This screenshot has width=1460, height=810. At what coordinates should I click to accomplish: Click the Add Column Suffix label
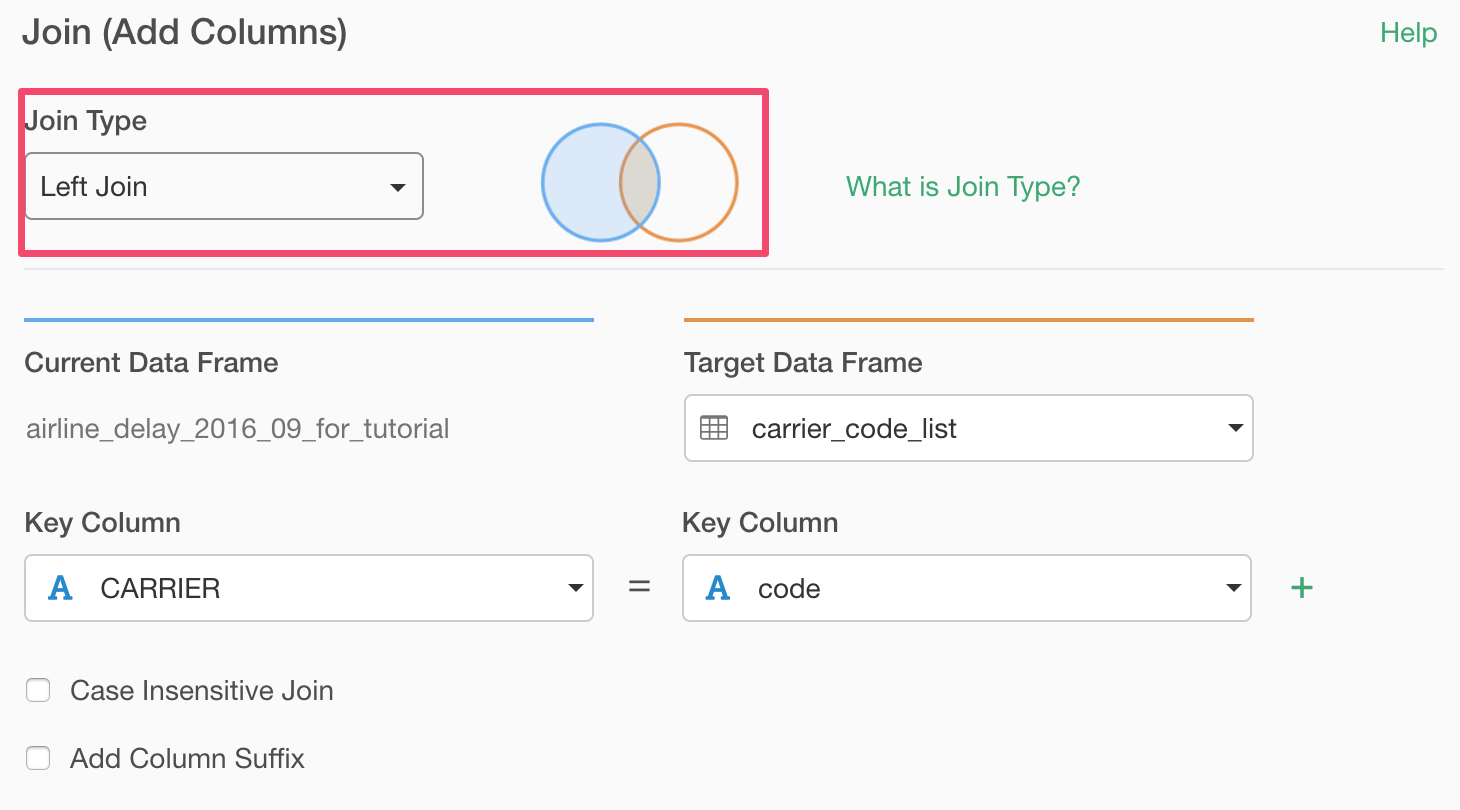pos(187,758)
